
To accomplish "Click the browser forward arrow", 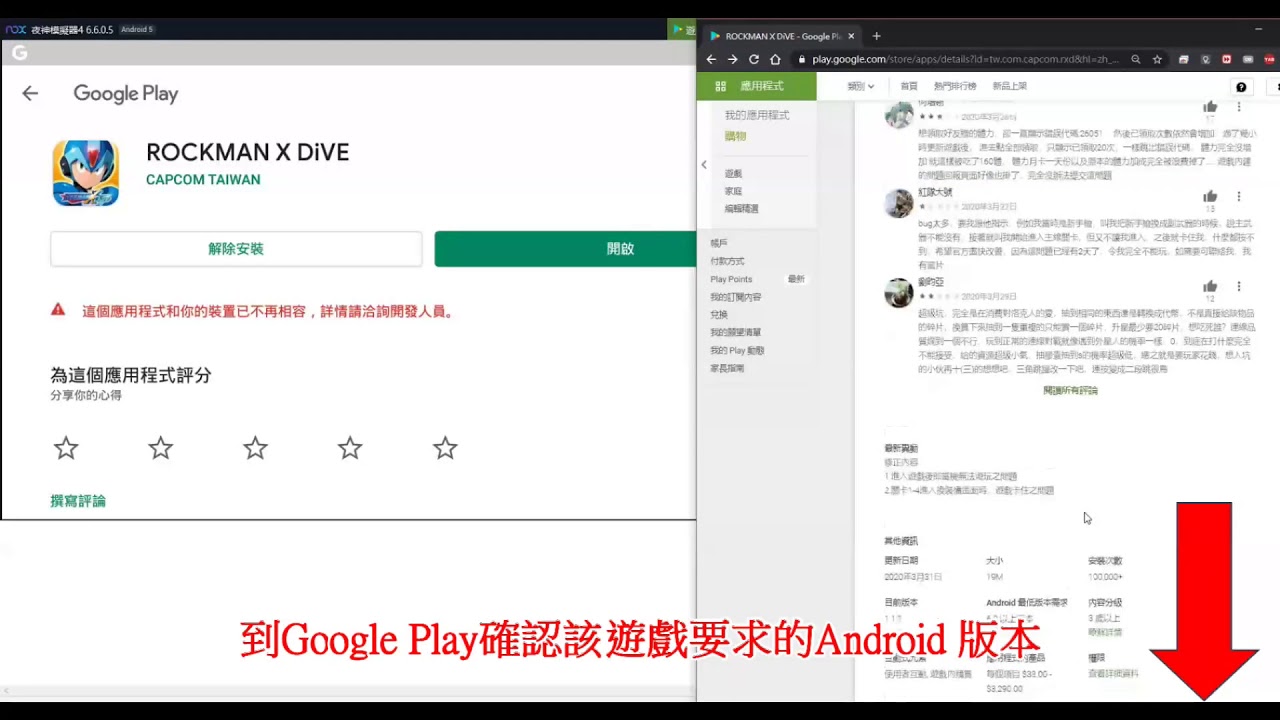I will pyautogui.click(x=732, y=59).
